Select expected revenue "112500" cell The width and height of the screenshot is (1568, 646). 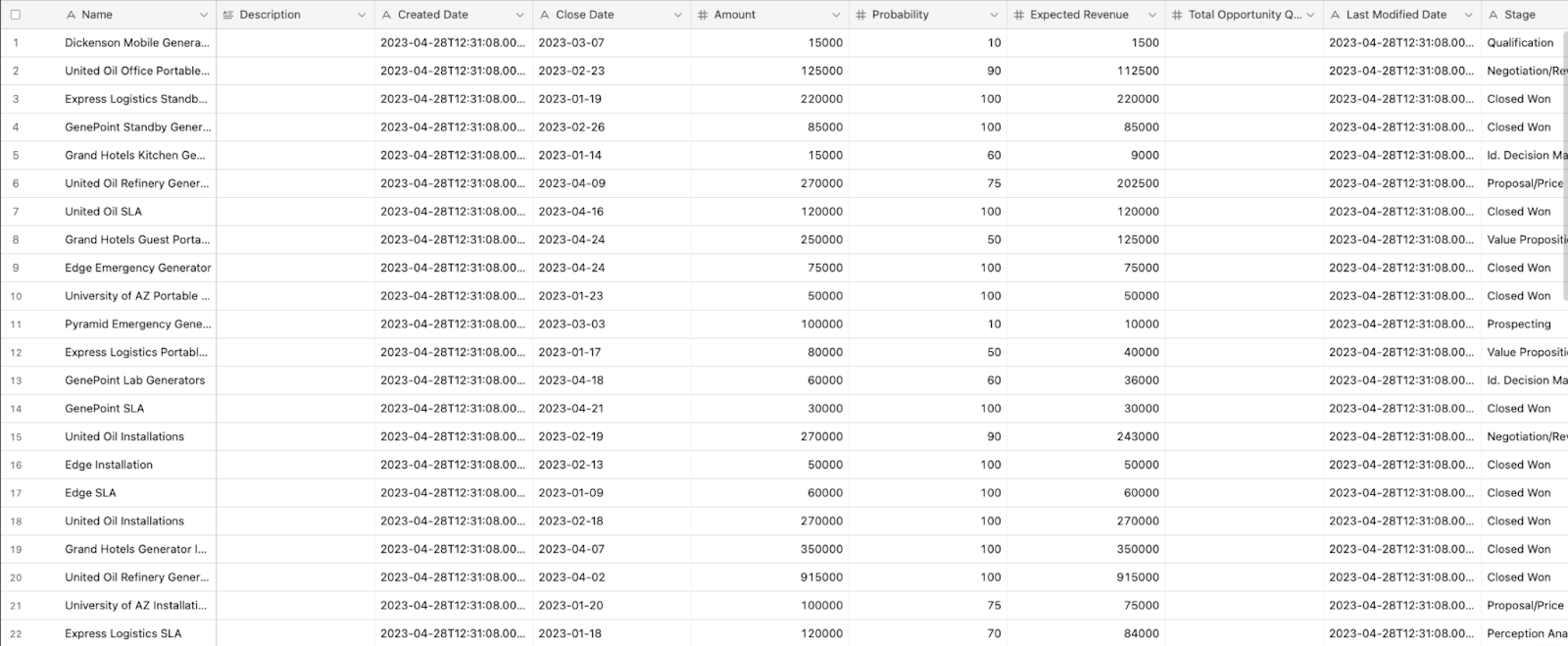[1086, 71]
